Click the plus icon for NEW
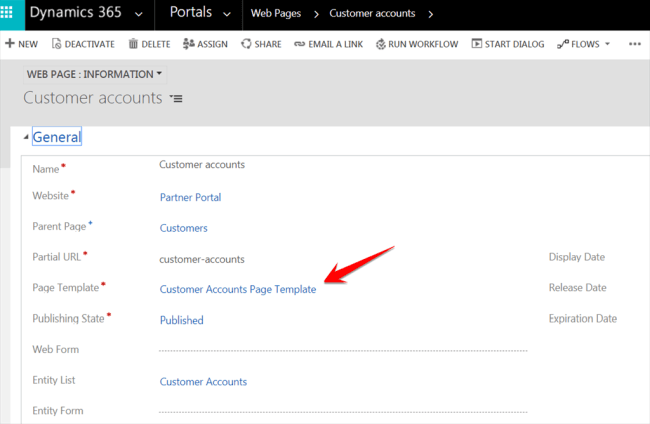Image resolution: width=650 pixels, height=424 pixels. [10, 43]
